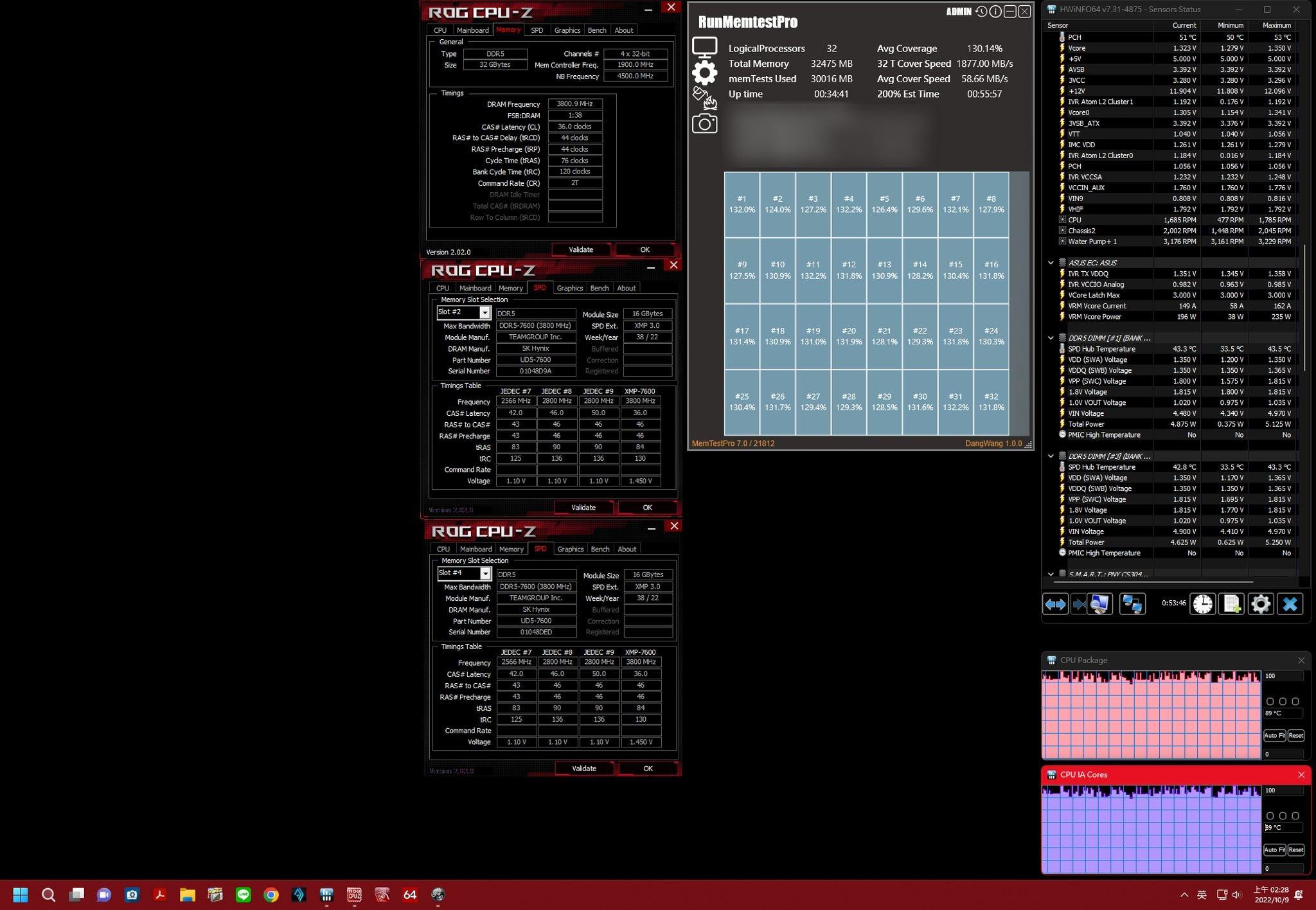Viewport: 1316px width, 910px height.
Task: Click OK in the CPU-Z Memory window
Action: tap(645, 249)
